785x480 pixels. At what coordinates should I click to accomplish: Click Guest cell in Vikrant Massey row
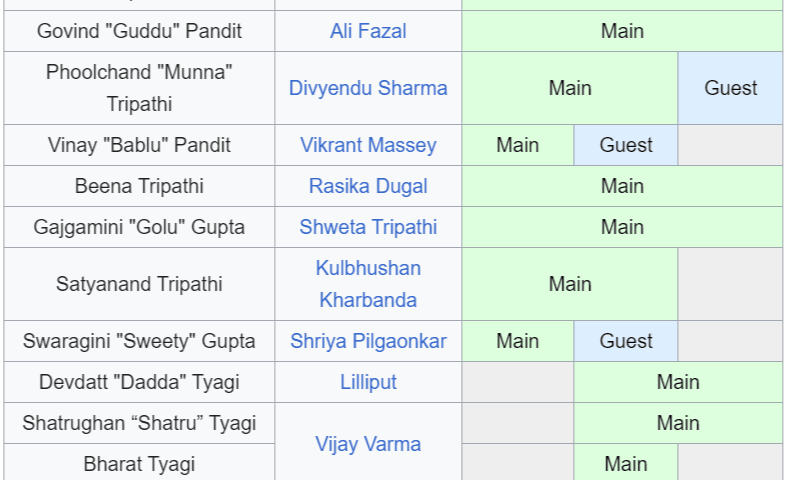(x=626, y=145)
